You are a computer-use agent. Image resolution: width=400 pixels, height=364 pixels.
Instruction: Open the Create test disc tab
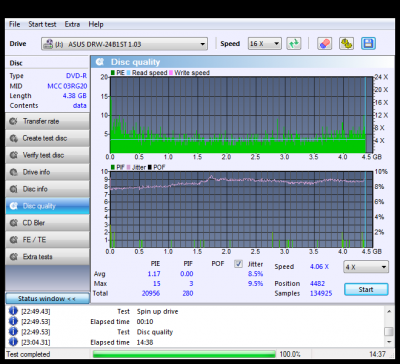coord(47,138)
